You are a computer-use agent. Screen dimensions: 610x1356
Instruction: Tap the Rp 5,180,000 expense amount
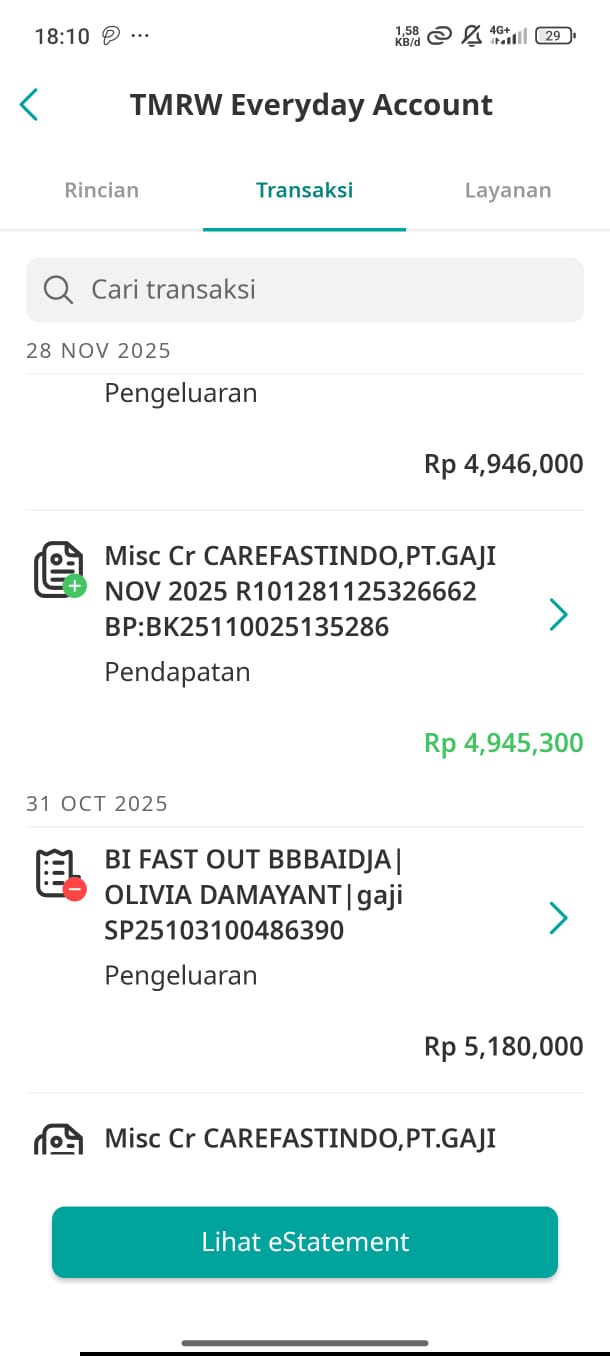pos(503,1046)
